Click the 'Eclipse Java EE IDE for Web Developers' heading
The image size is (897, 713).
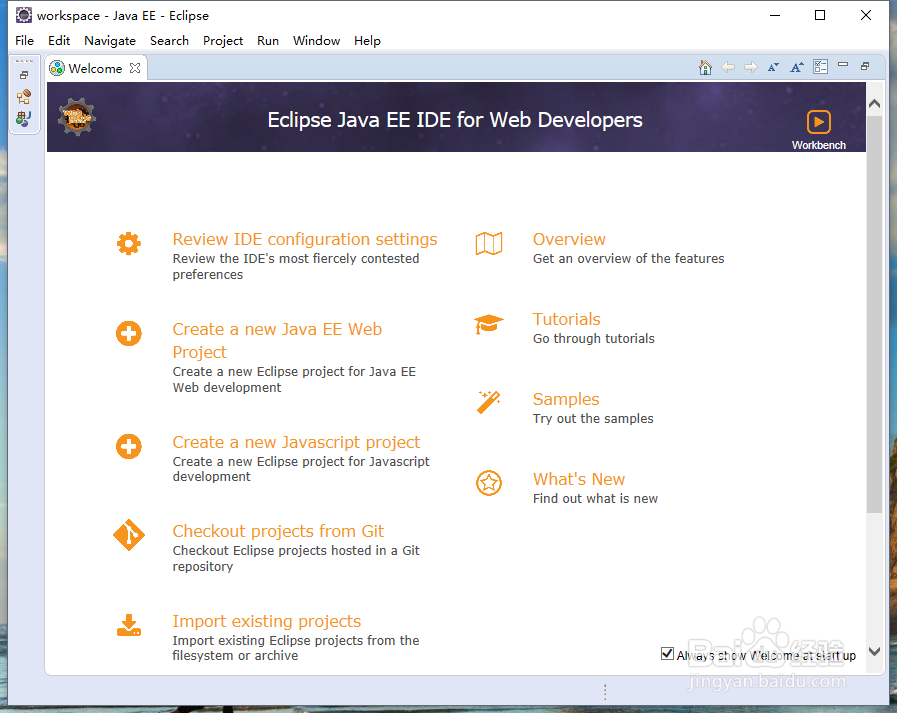coord(455,120)
